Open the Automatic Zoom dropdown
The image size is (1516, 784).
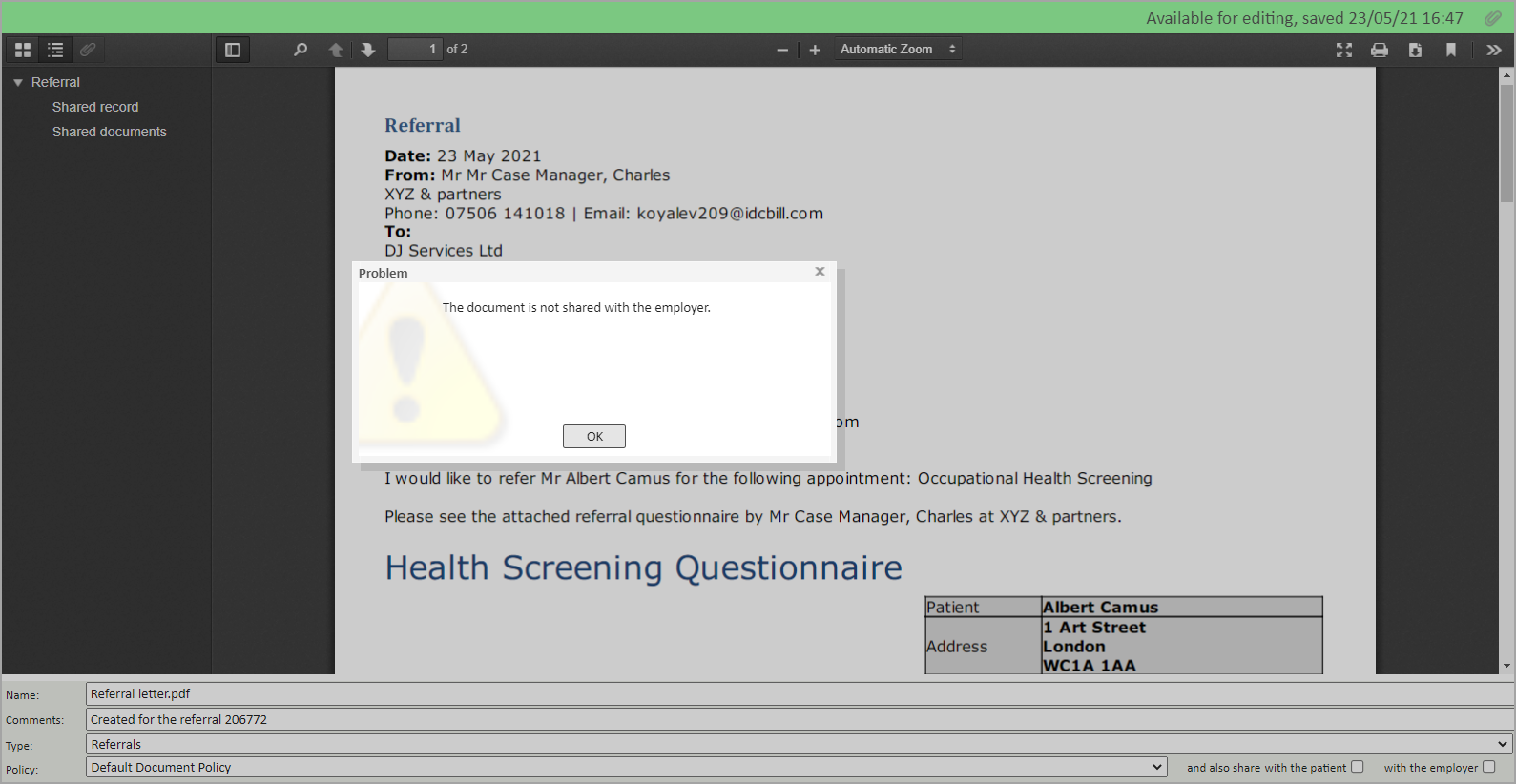coord(897,50)
